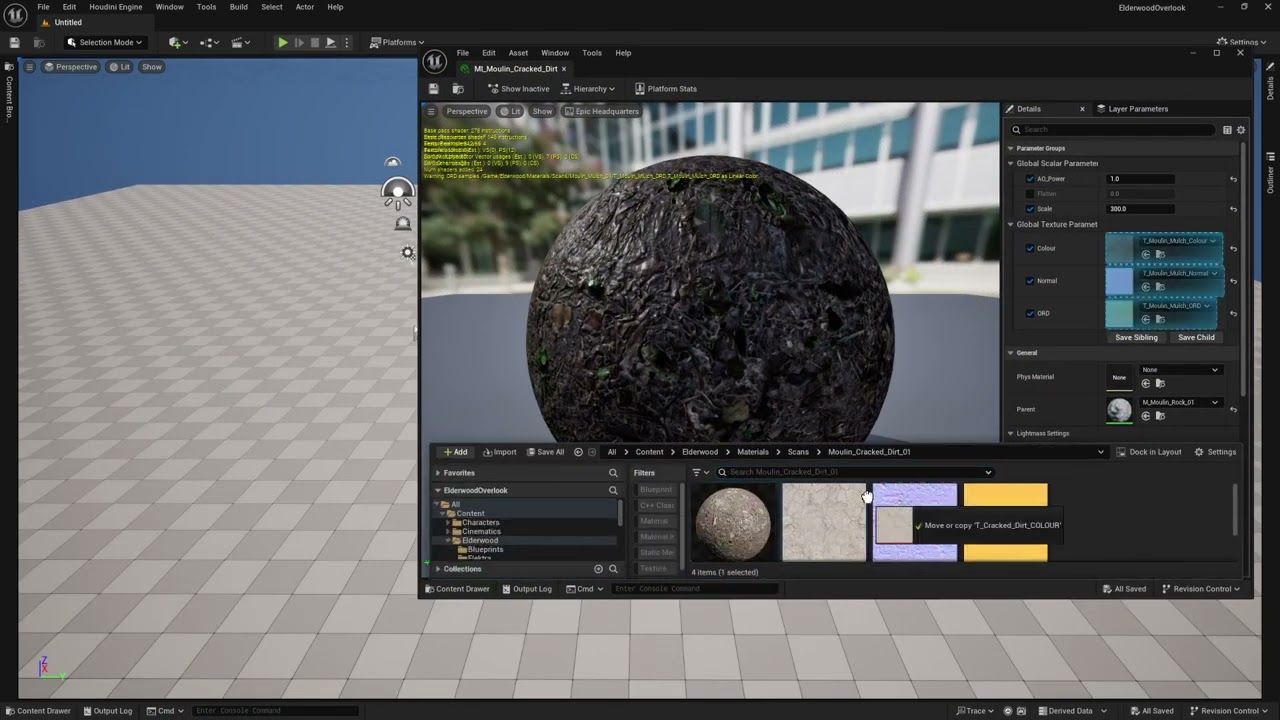
Task: Open the Platforms dropdown
Action: point(396,42)
